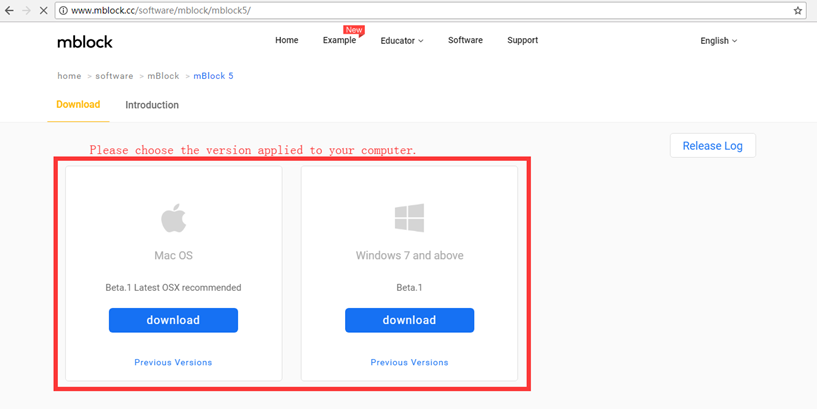Open the mblock logo homepage
Viewport: 817px width, 409px height.
(85, 42)
